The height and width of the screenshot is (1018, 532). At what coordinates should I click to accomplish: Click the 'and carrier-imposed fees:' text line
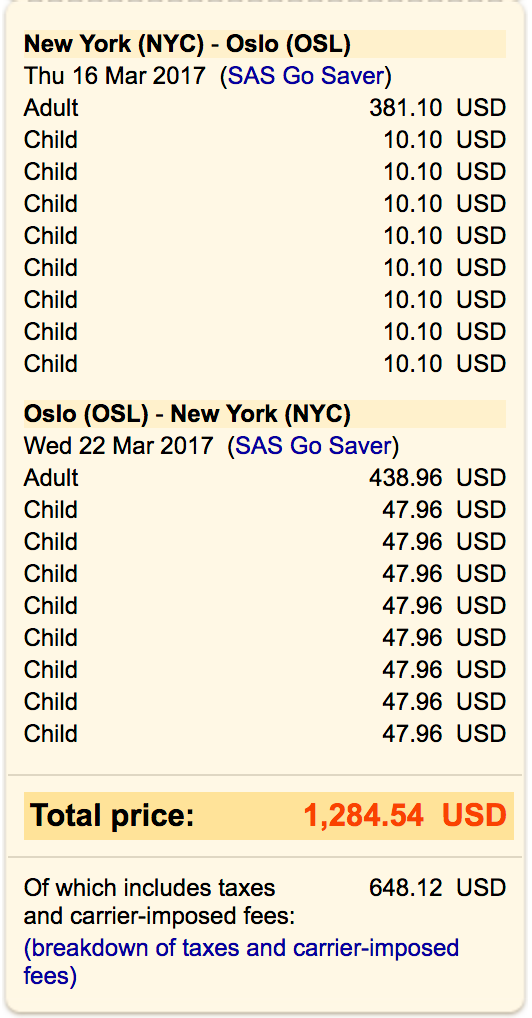click(160, 917)
